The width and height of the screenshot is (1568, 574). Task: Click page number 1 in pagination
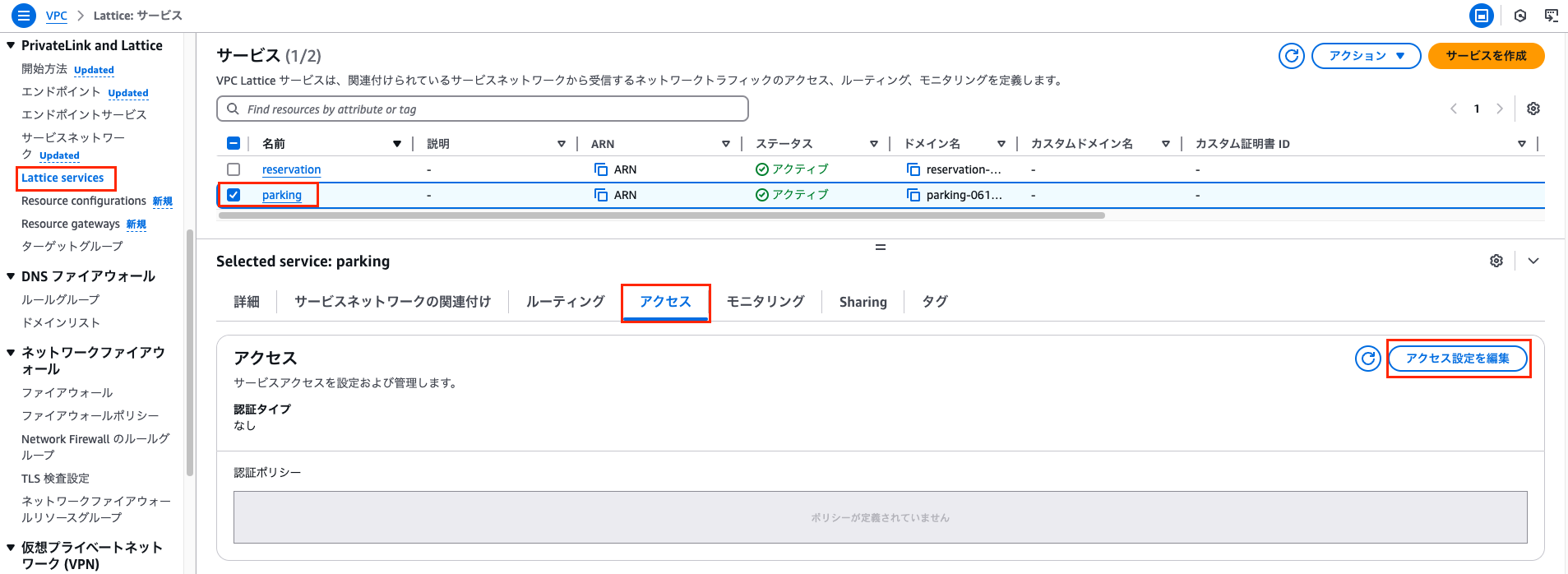[x=1477, y=109]
